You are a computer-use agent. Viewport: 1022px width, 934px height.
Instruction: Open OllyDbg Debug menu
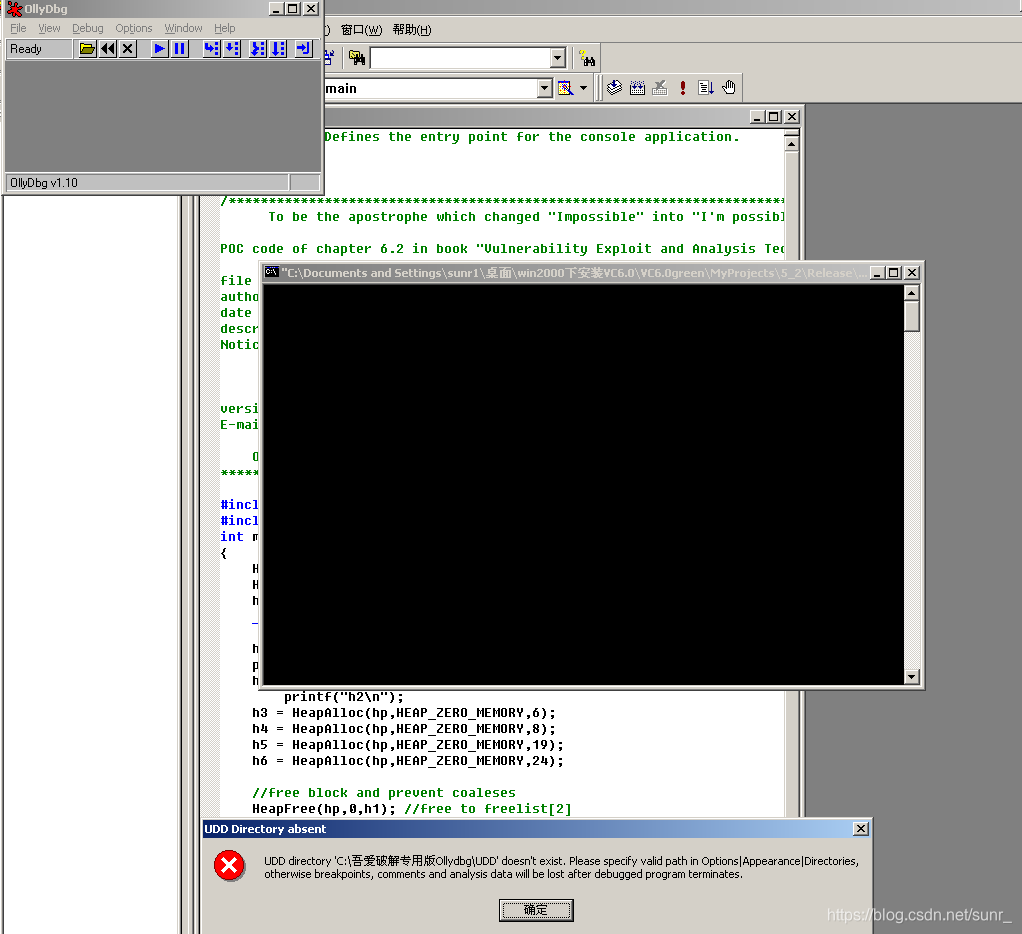87,28
